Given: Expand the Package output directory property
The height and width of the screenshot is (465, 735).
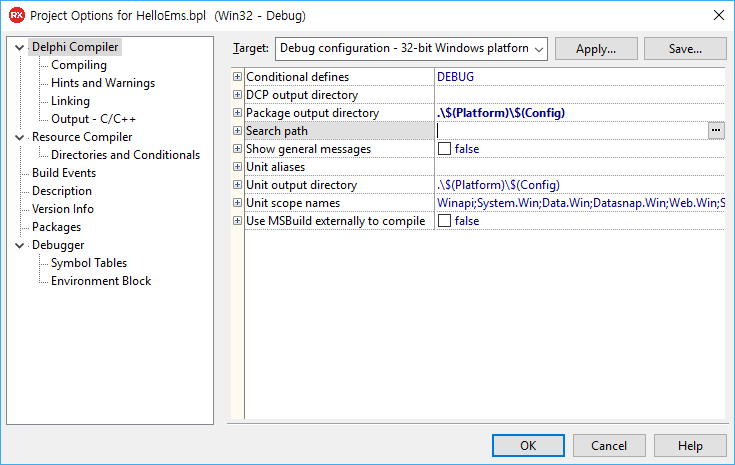Looking at the screenshot, I should coord(238,112).
